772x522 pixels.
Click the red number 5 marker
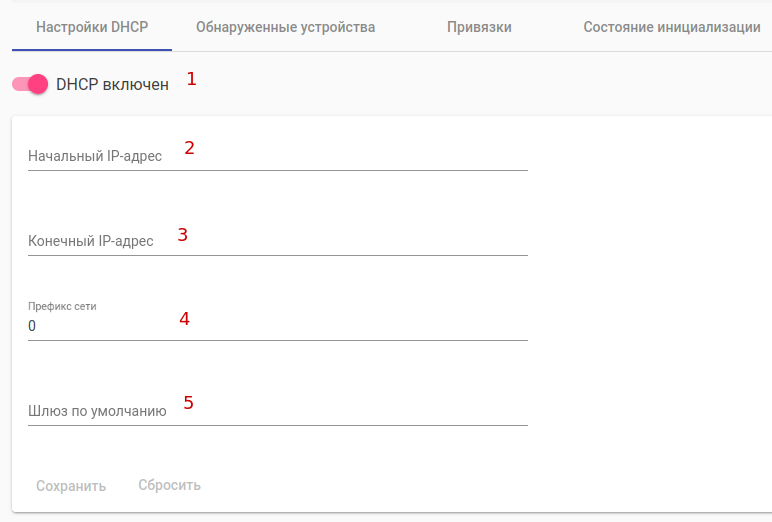[x=188, y=403]
